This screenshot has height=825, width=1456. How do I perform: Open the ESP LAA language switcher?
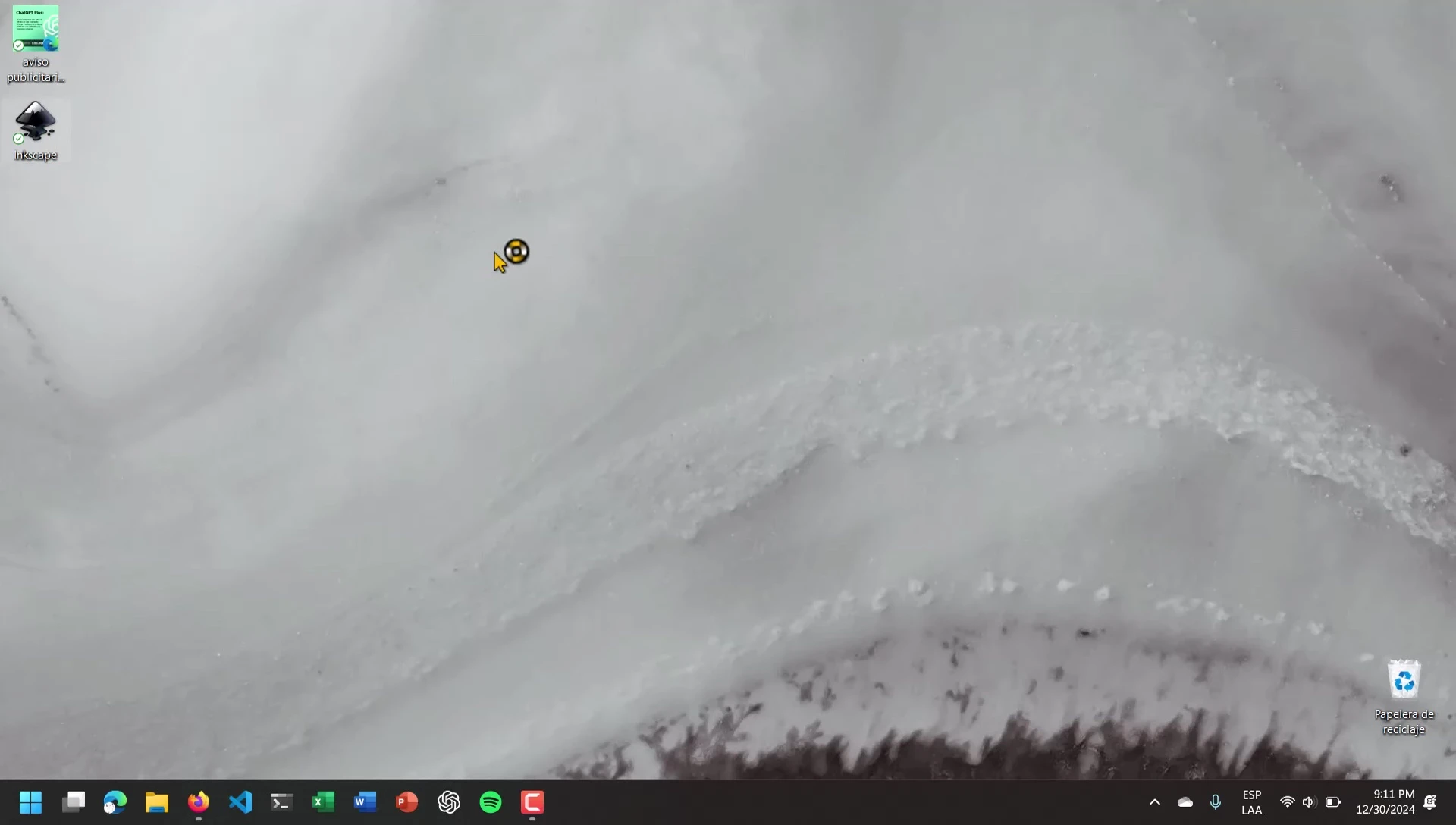pyautogui.click(x=1252, y=802)
